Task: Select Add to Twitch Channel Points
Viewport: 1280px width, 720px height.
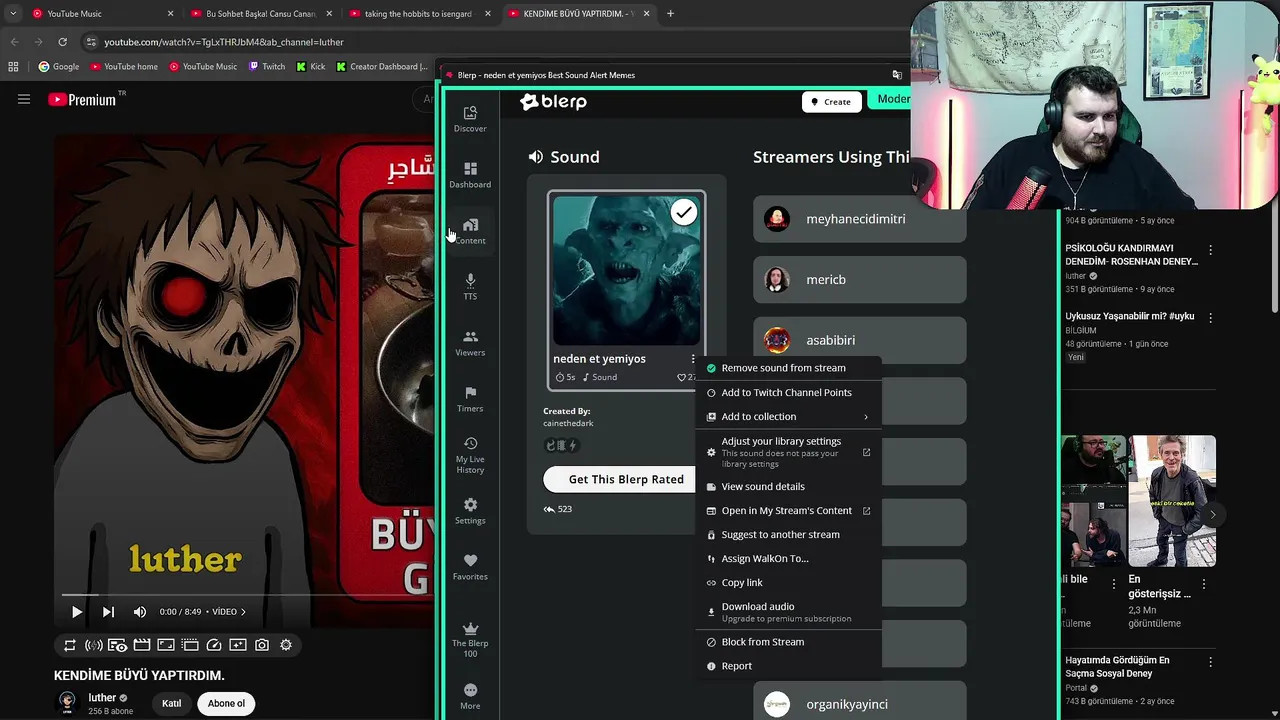Action: (788, 393)
